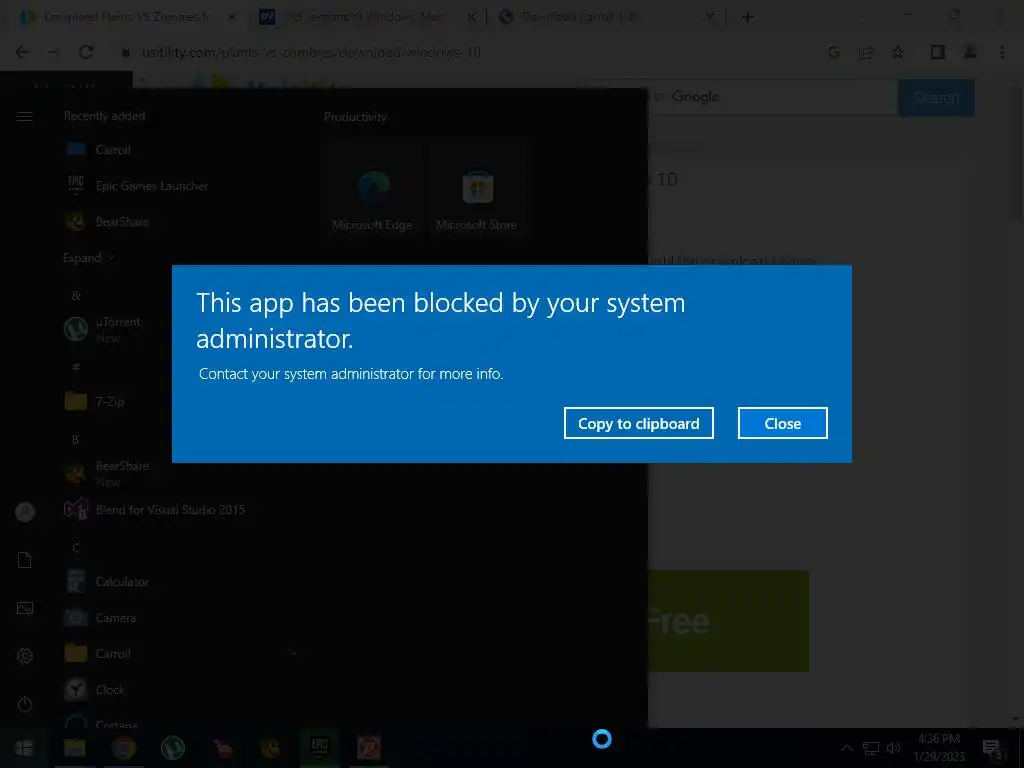This screenshot has height=768, width=1024.
Task: Open the Camera app
Action: point(100,618)
